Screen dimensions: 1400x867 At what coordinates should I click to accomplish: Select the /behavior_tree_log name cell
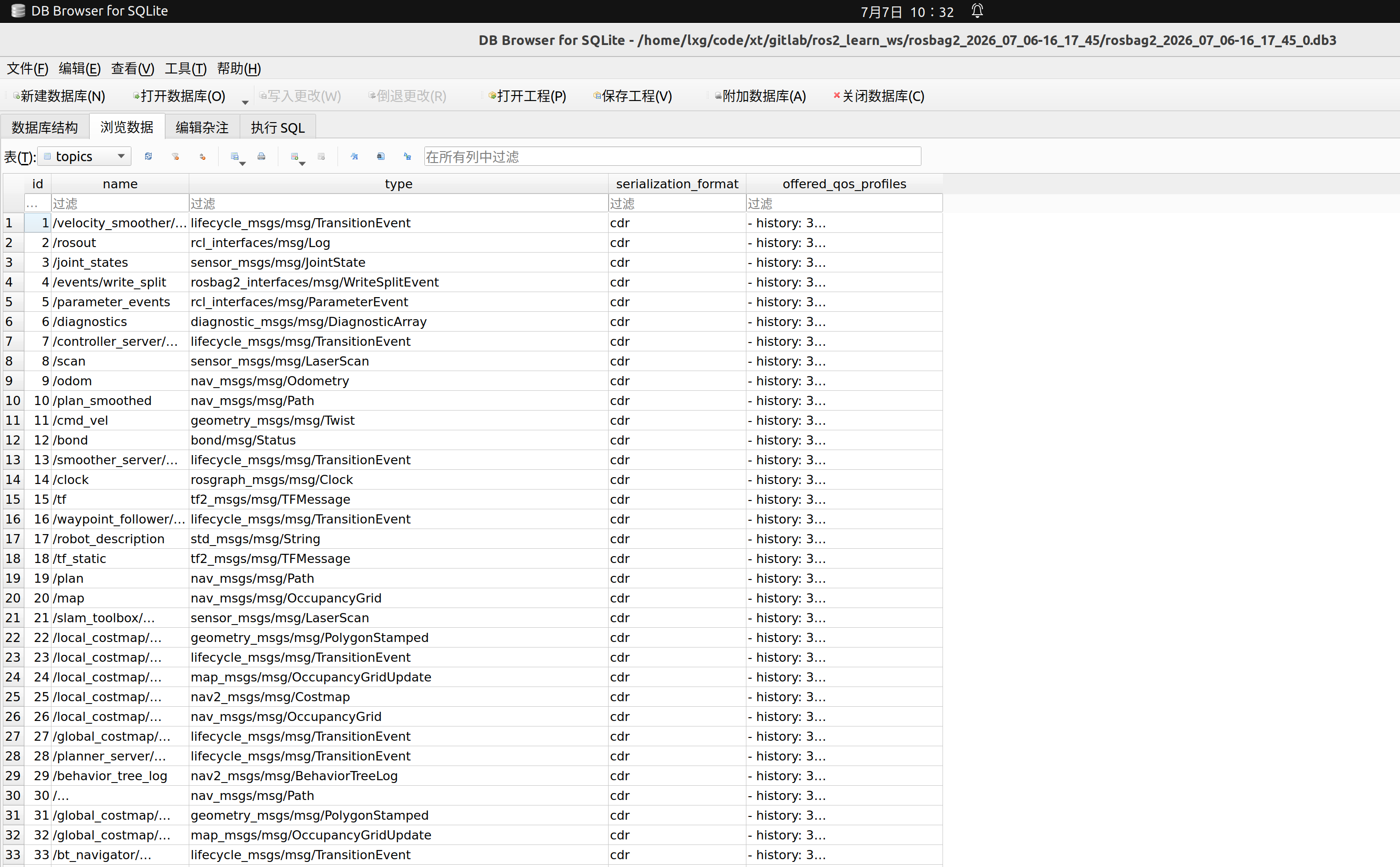[120, 776]
